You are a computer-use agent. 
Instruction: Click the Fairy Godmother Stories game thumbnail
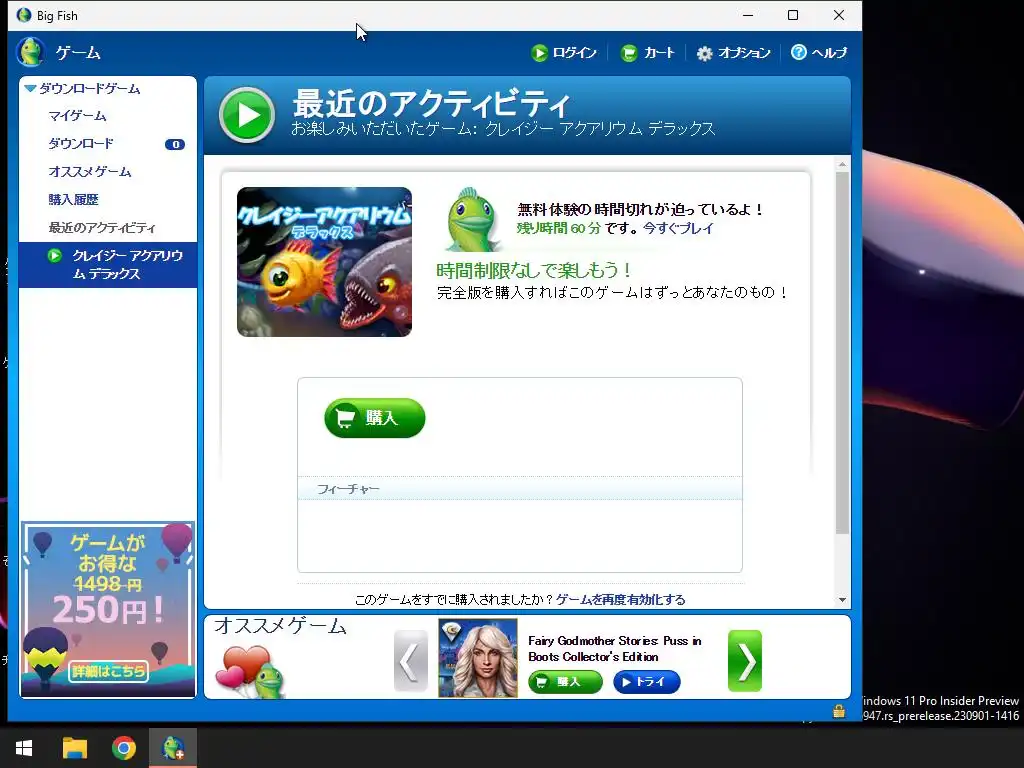click(477, 658)
